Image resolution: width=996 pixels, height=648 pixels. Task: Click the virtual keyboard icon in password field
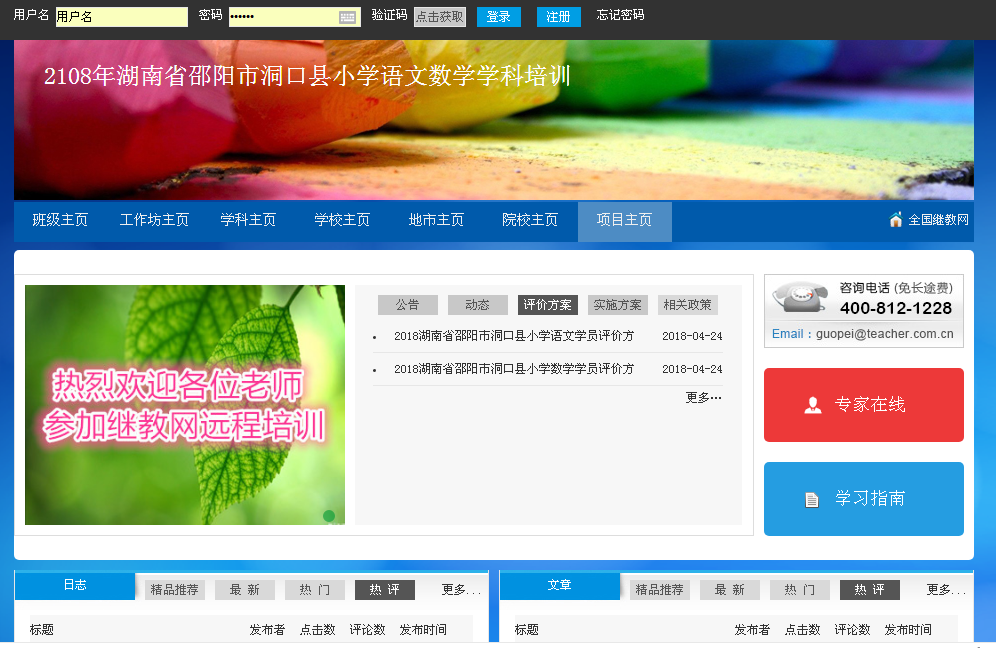pos(347,17)
